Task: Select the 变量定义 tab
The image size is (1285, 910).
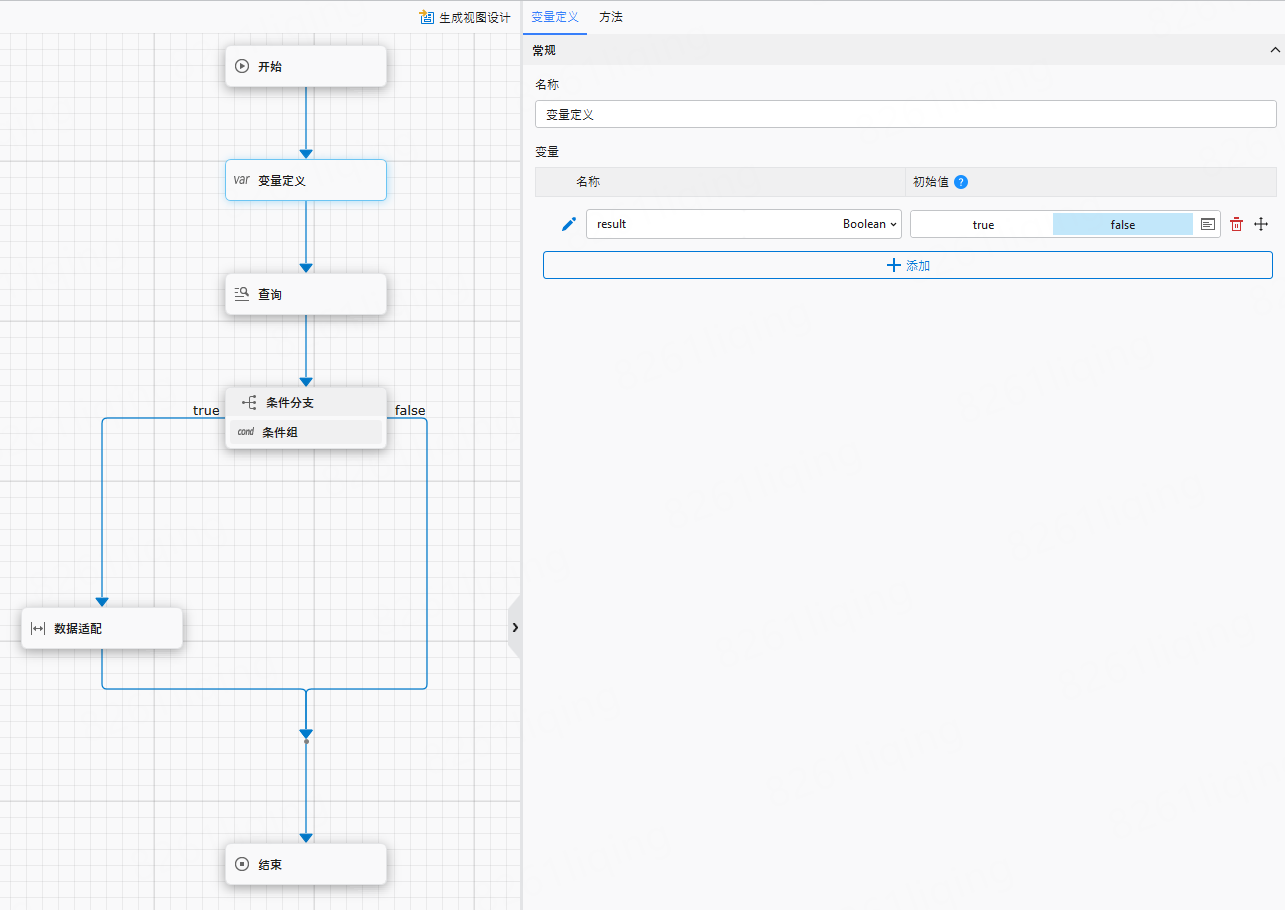Action: click(x=555, y=17)
